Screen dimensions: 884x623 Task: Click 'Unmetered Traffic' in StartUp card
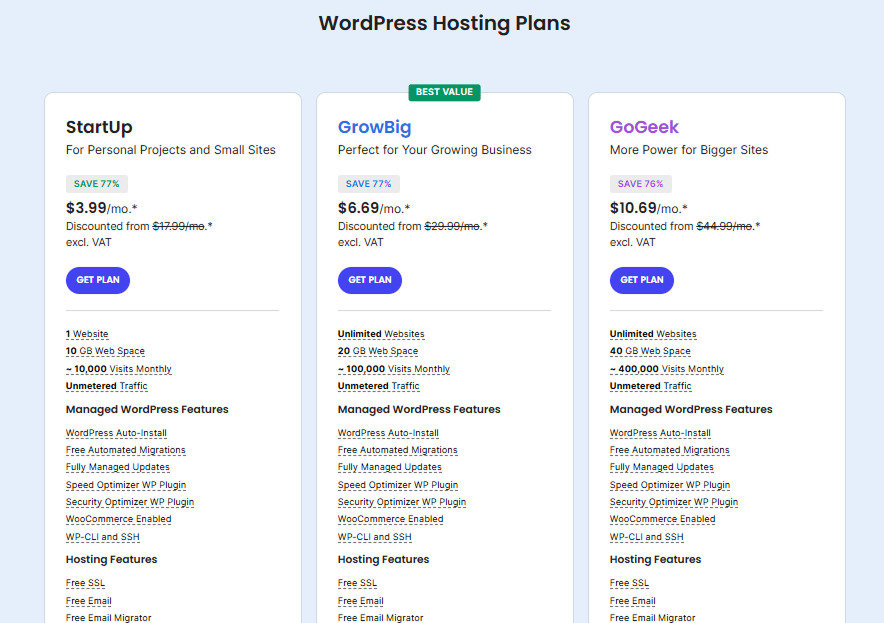tap(107, 386)
